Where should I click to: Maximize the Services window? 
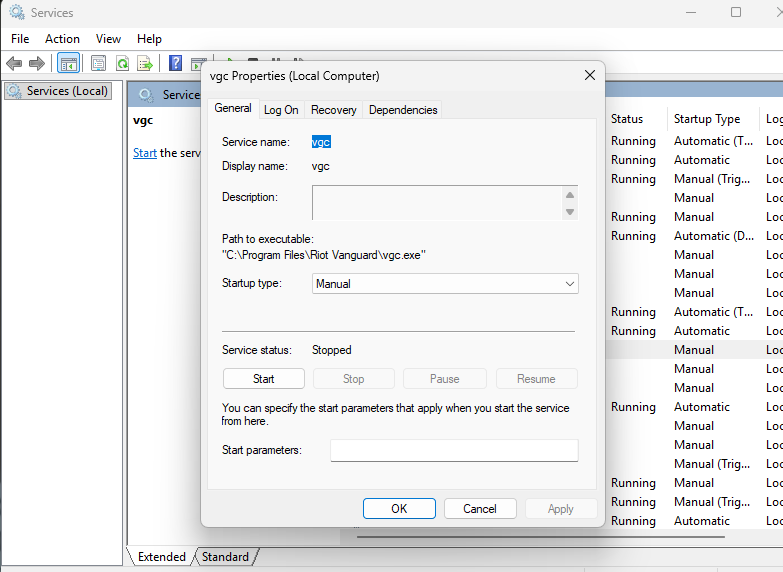[x=736, y=12]
